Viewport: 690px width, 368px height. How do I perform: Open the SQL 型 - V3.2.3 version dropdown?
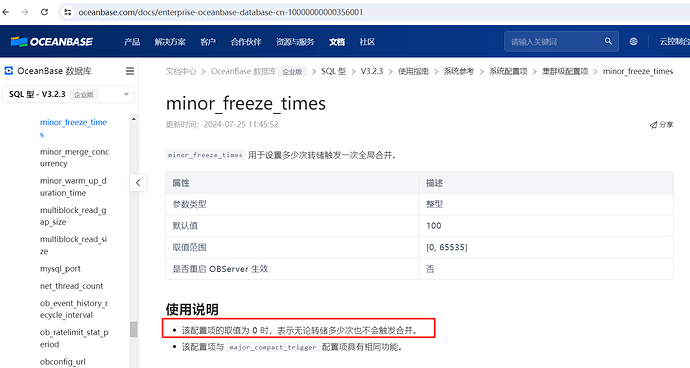pyautogui.click(x=68, y=94)
